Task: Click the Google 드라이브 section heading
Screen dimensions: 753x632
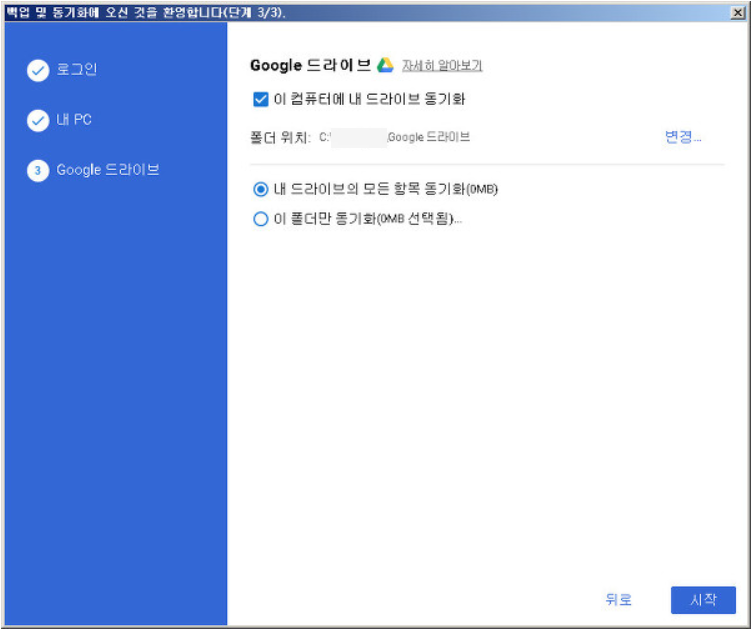Action: coord(310,65)
